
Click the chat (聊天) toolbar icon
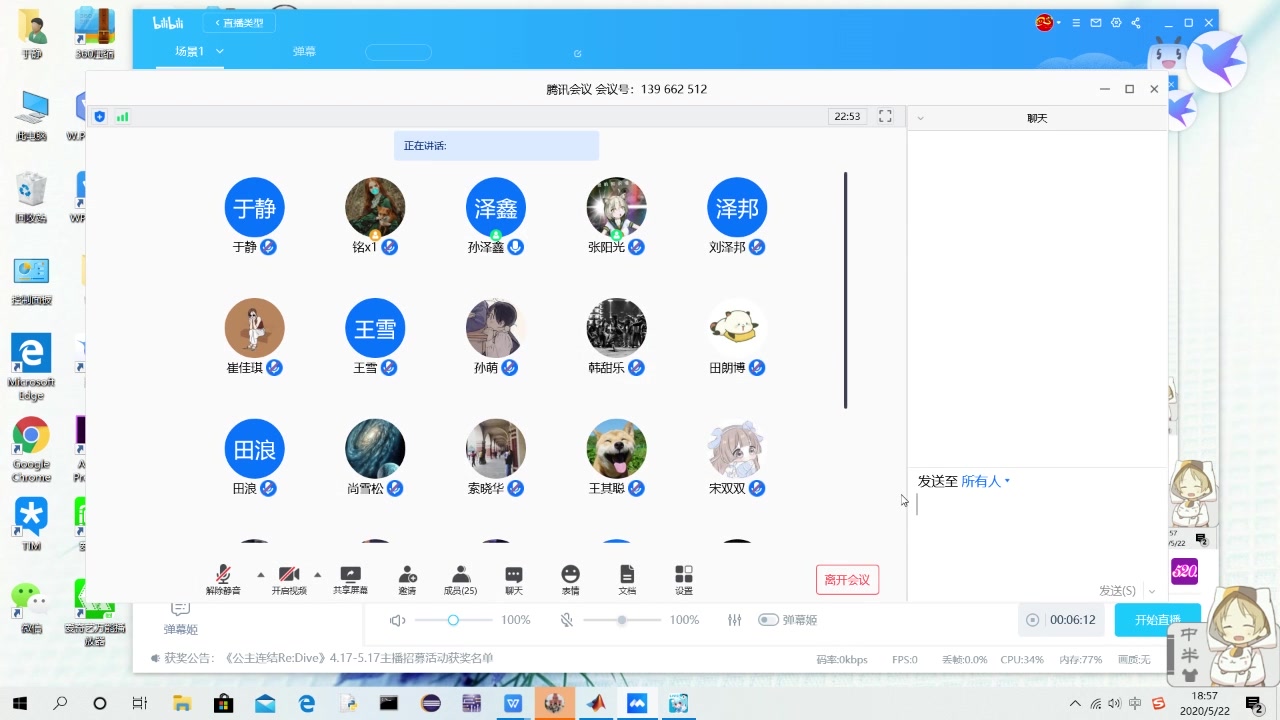click(514, 574)
